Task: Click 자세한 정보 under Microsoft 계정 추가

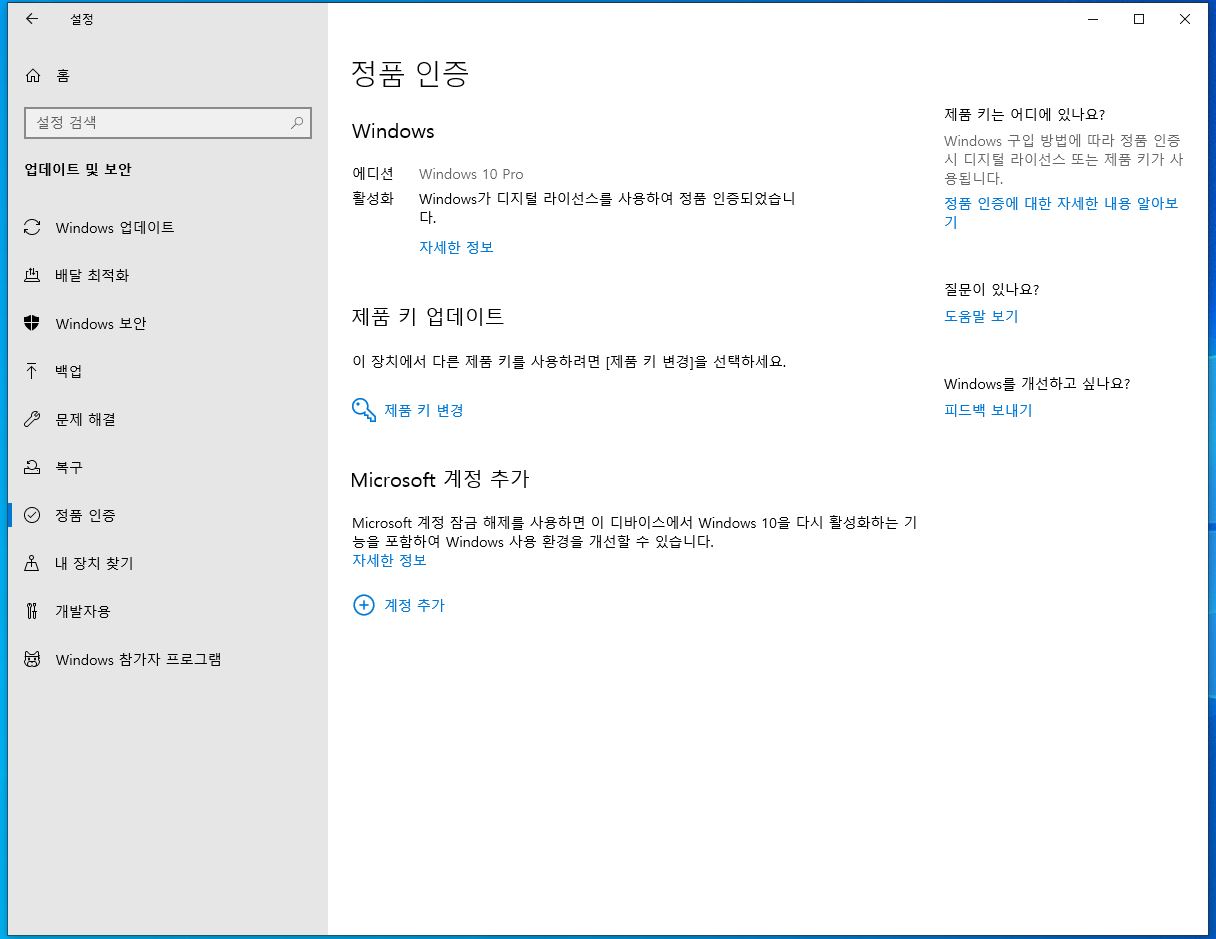Action: coord(389,560)
